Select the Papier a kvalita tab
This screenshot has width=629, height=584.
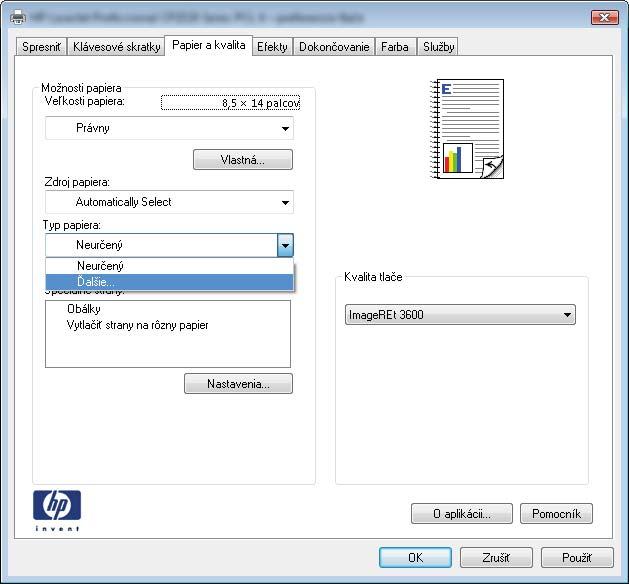[x=209, y=45]
